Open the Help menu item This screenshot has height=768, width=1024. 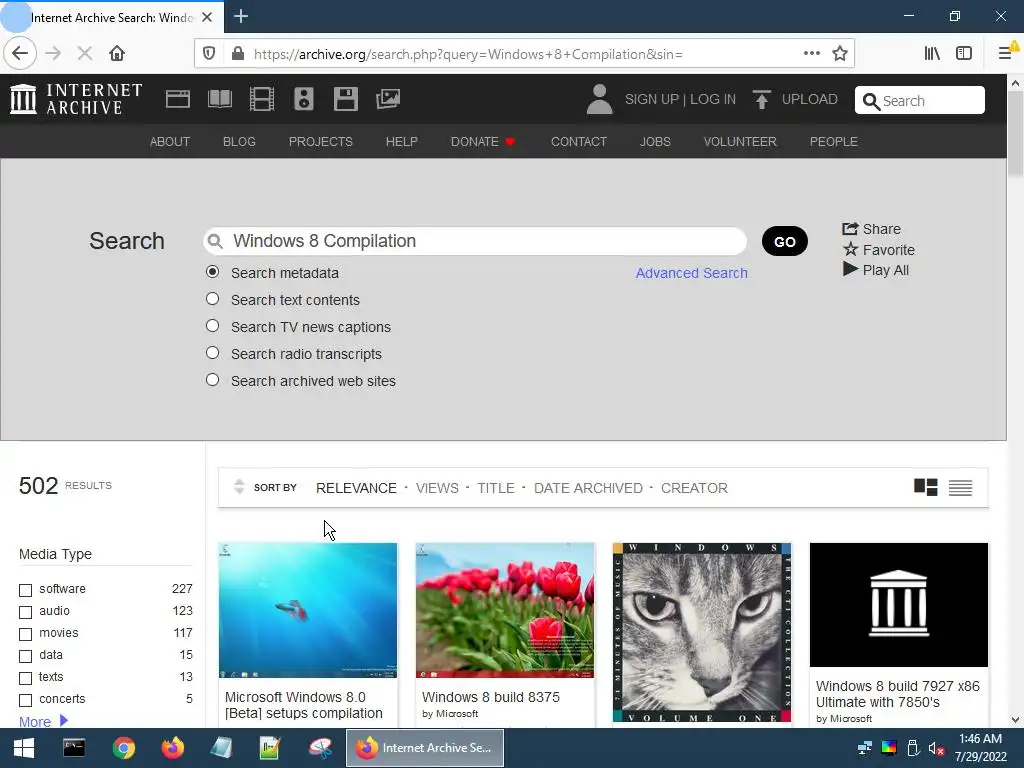point(402,142)
